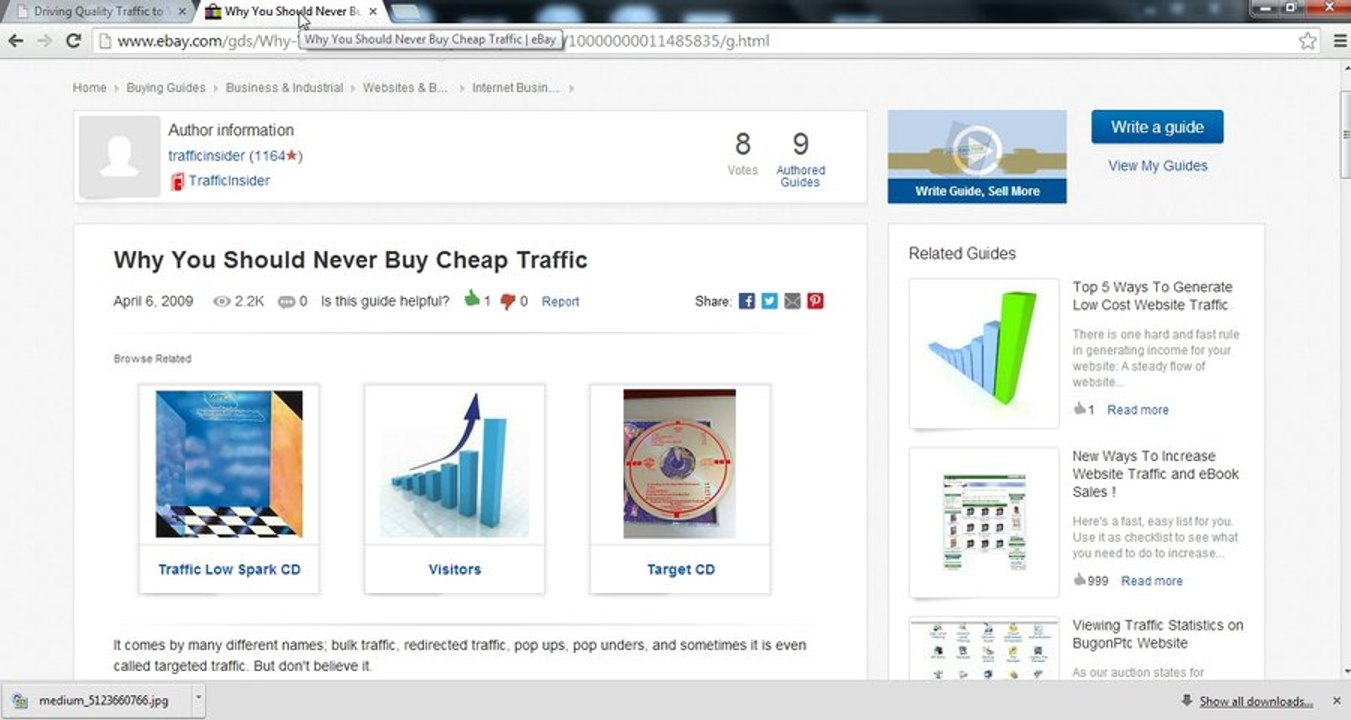Open the green bar chart guide thumbnail
Screen dimensions: 1351x720
(984, 353)
